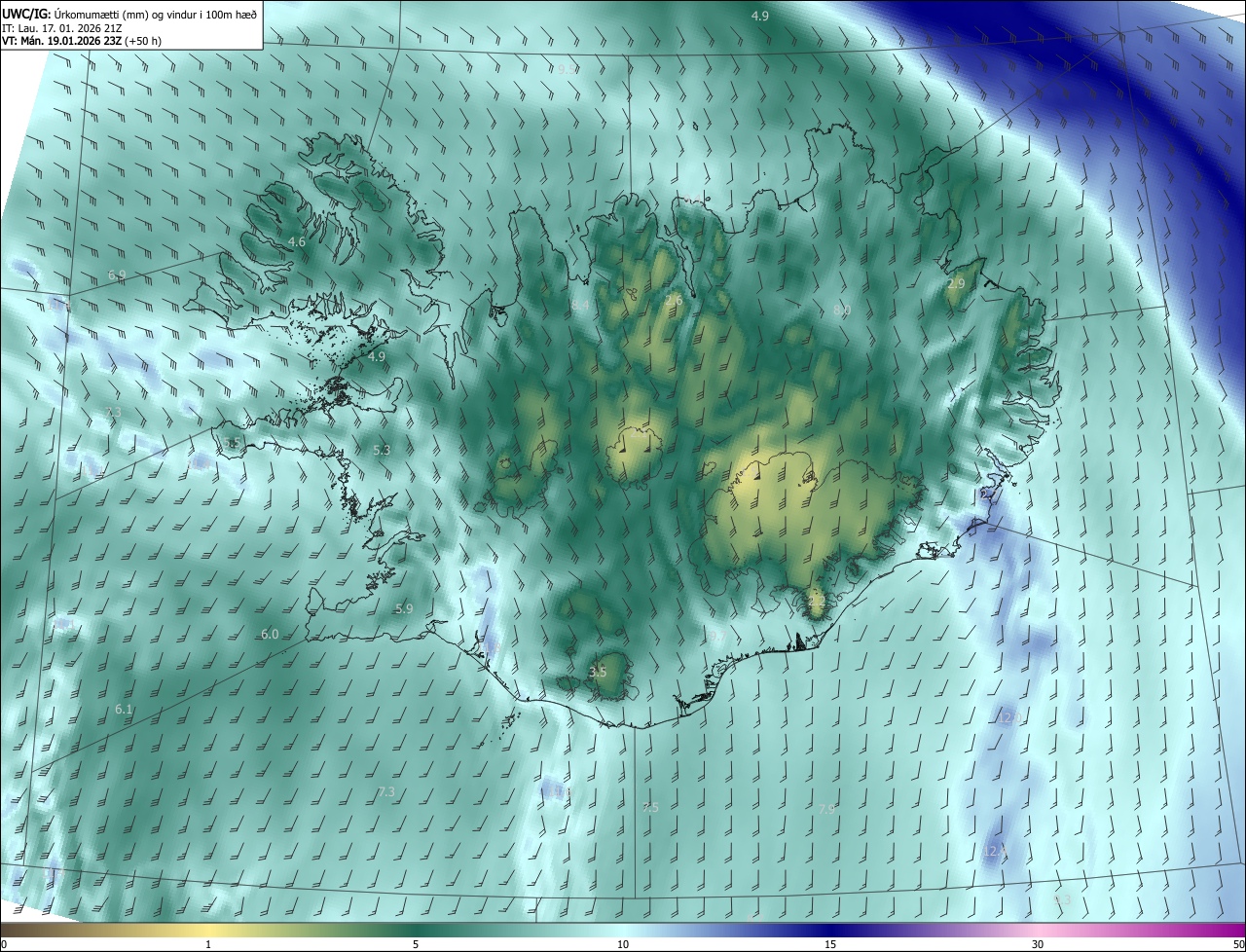
Task: Click the 2.2 value south of Vatnajökull
Action: click(816, 602)
